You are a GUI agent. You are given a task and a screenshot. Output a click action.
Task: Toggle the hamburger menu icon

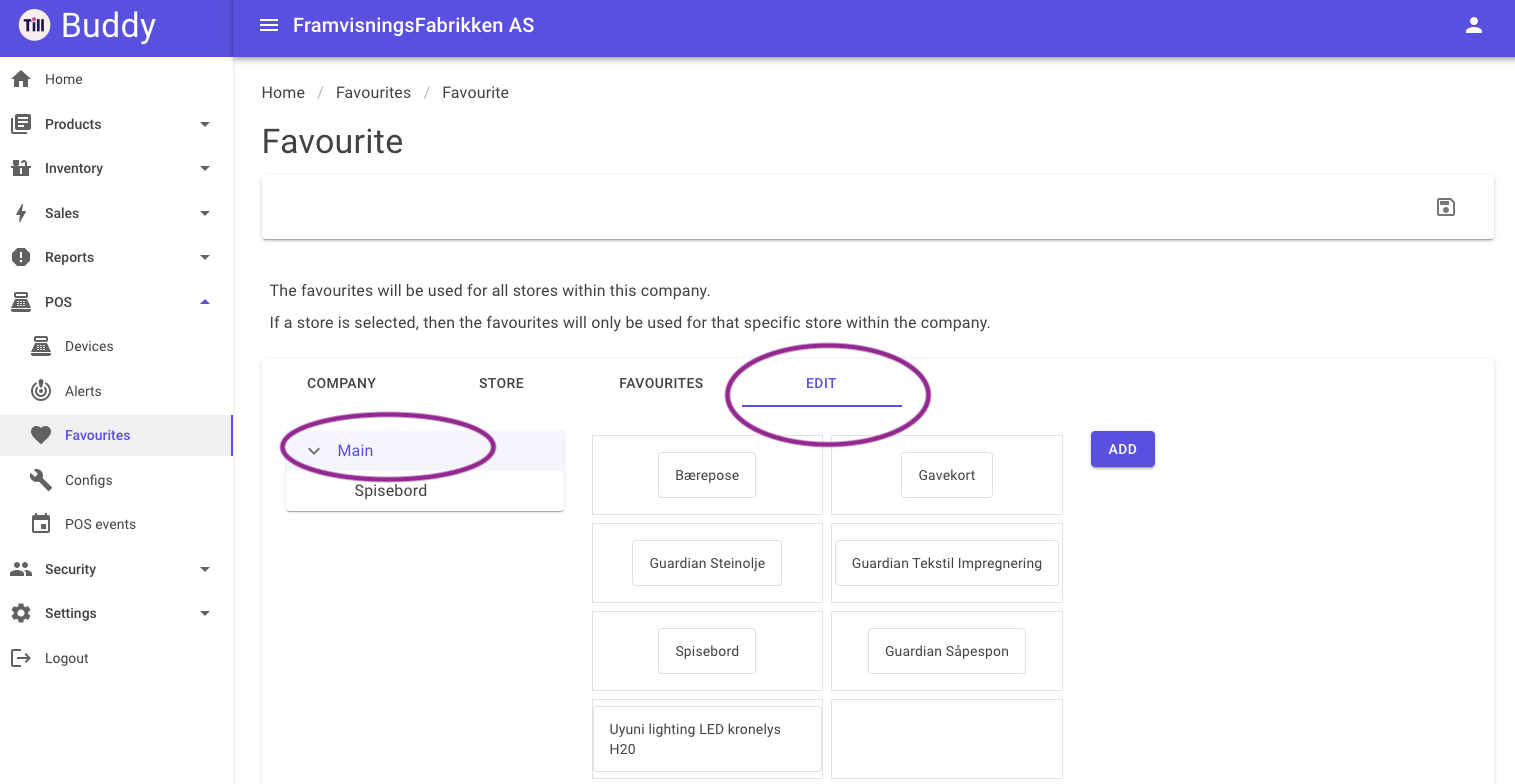point(269,26)
